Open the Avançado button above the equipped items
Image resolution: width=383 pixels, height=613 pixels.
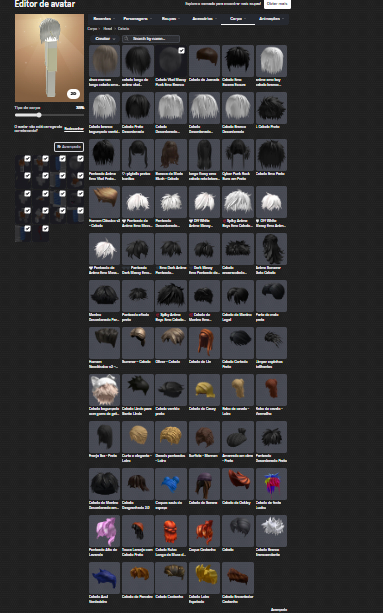69,147
